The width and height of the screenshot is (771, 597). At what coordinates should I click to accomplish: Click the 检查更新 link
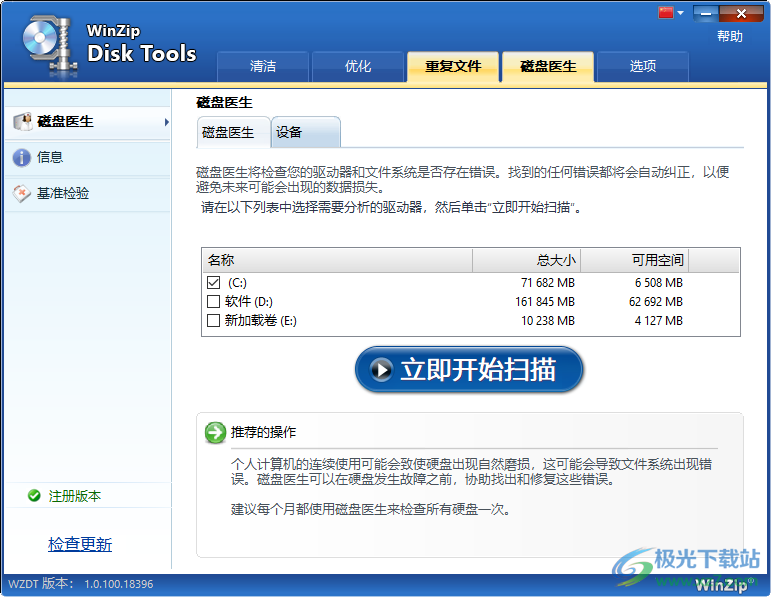point(80,544)
